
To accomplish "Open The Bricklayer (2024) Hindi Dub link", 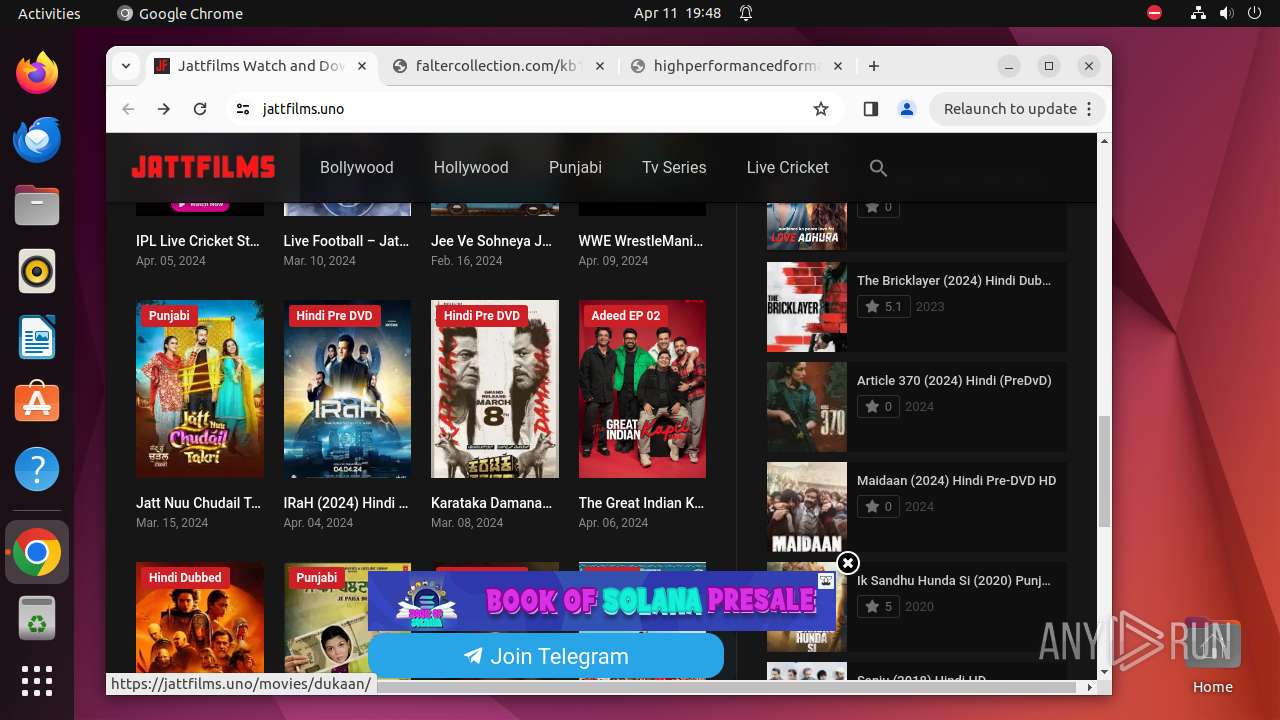I will point(954,281).
